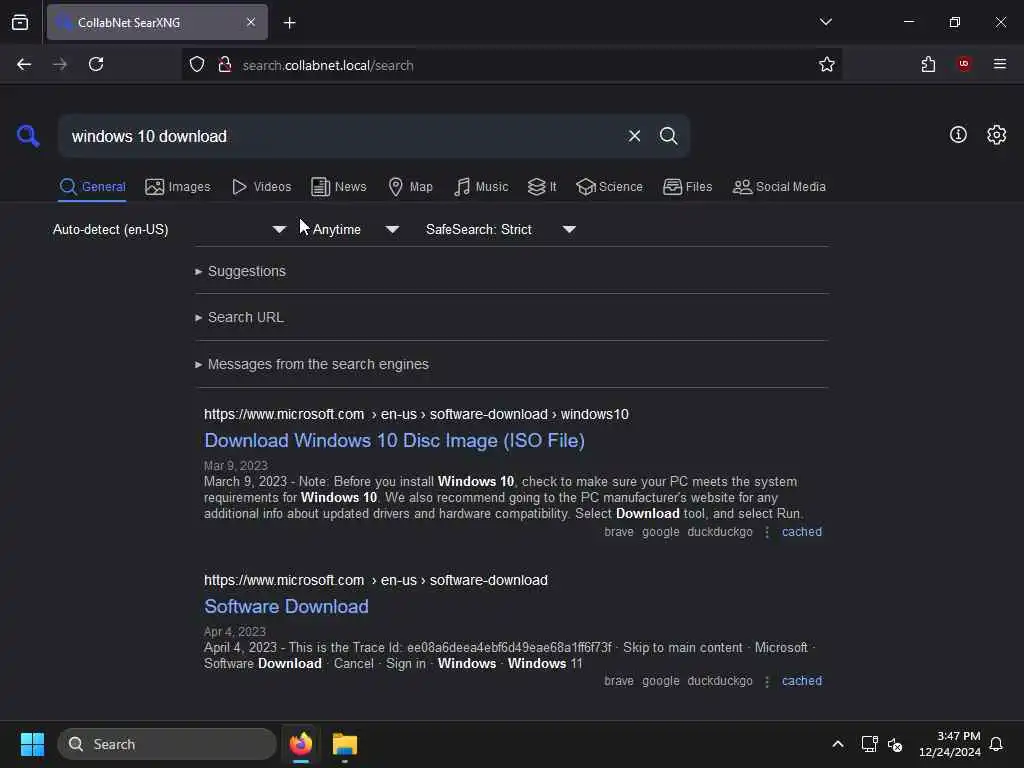Open the Windows Start menu
Image resolution: width=1024 pixels, height=768 pixels.
32,744
